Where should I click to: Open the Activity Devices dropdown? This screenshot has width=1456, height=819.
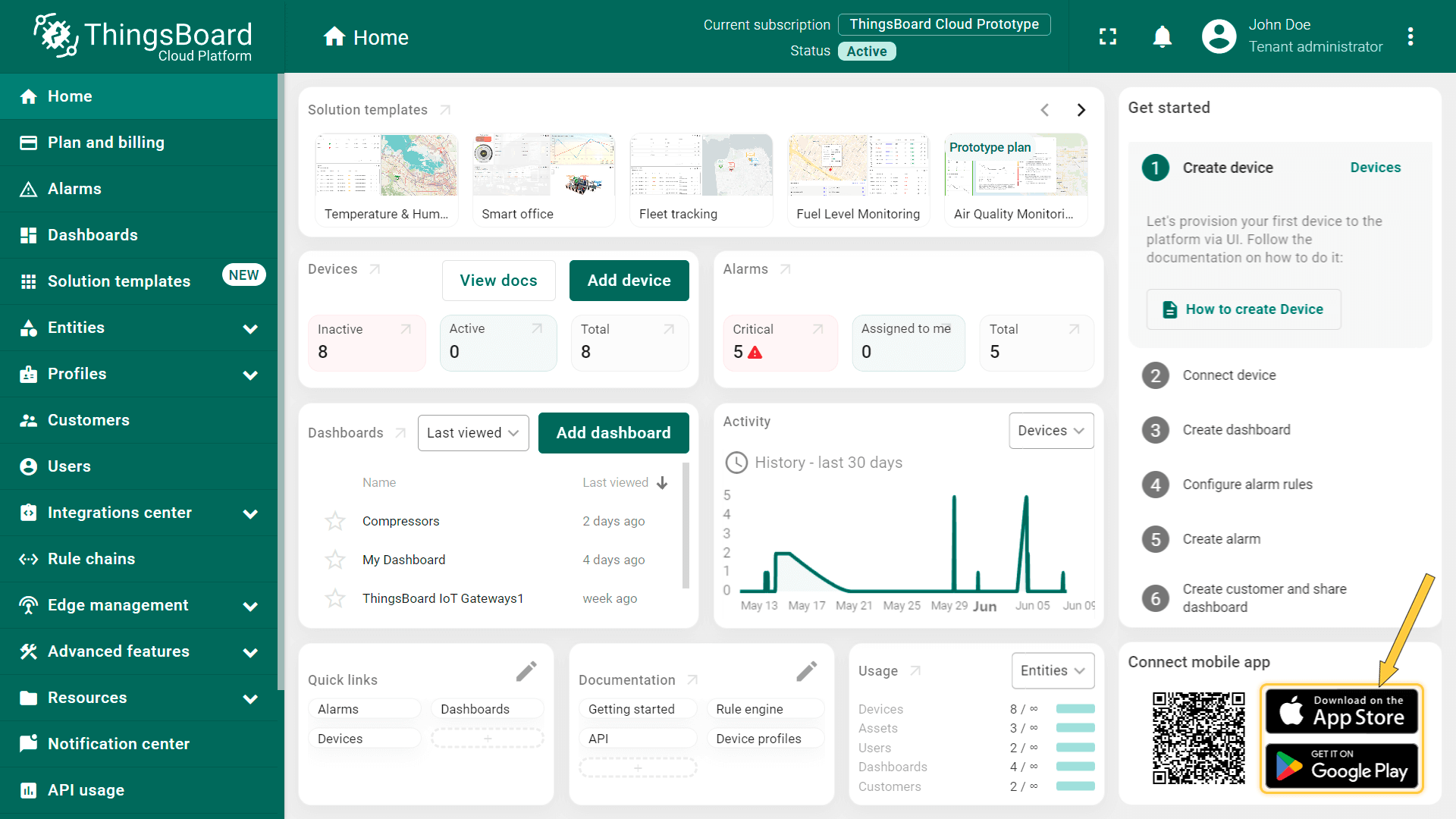(1050, 431)
